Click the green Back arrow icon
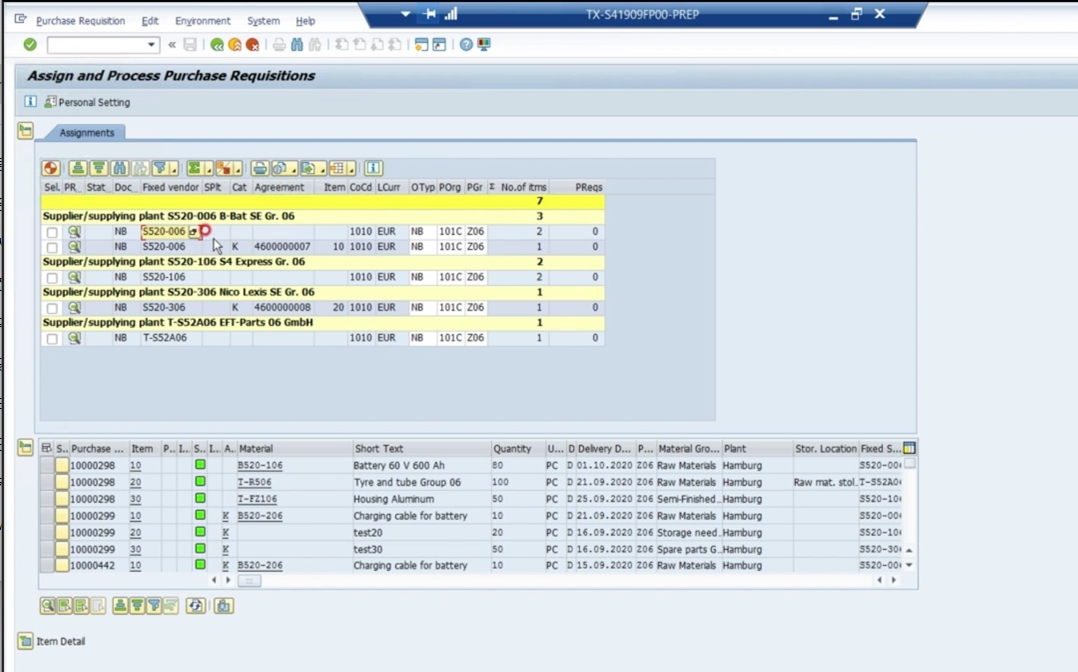This screenshot has height=672, width=1078. pyautogui.click(x=217, y=45)
